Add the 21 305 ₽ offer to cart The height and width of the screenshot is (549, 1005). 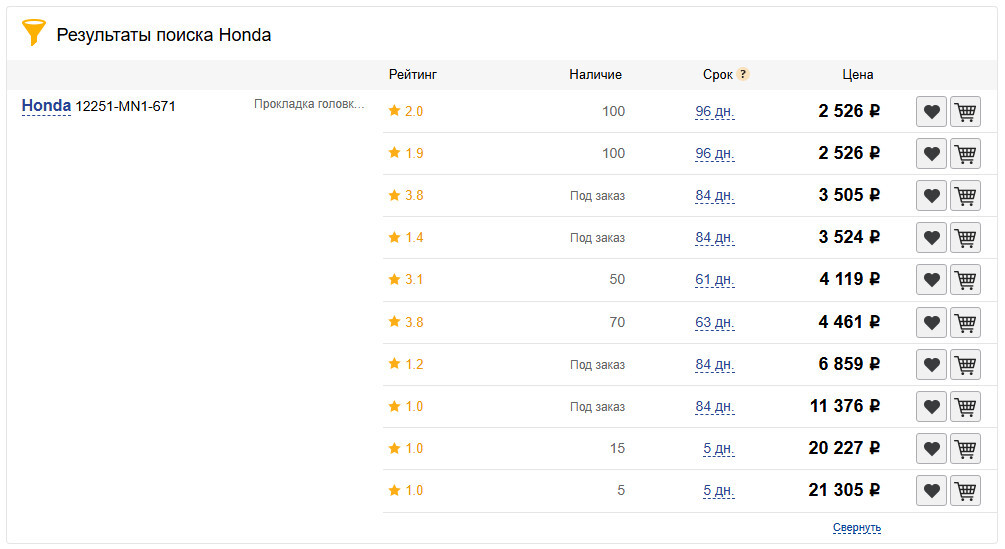coord(965,491)
